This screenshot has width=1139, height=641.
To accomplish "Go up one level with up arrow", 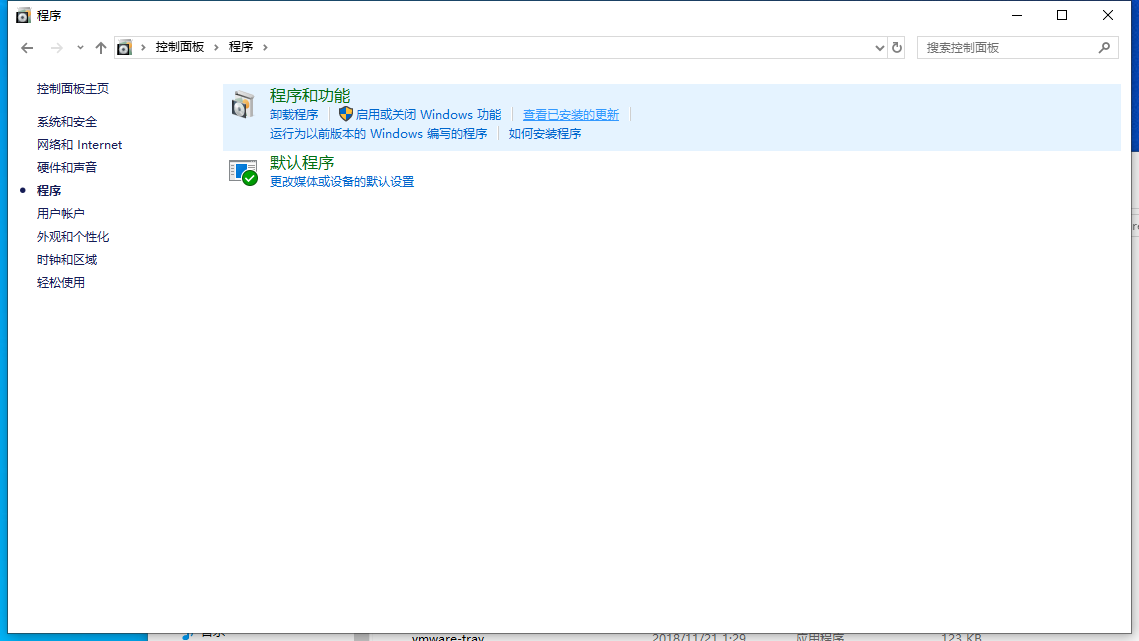I will (x=101, y=48).
